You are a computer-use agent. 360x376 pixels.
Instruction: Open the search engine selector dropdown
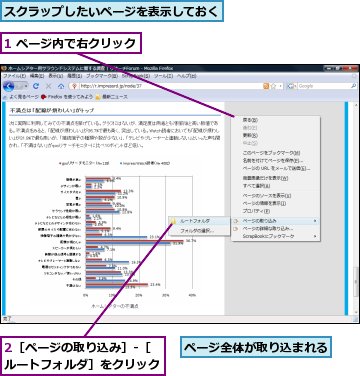[x=291, y=86]
